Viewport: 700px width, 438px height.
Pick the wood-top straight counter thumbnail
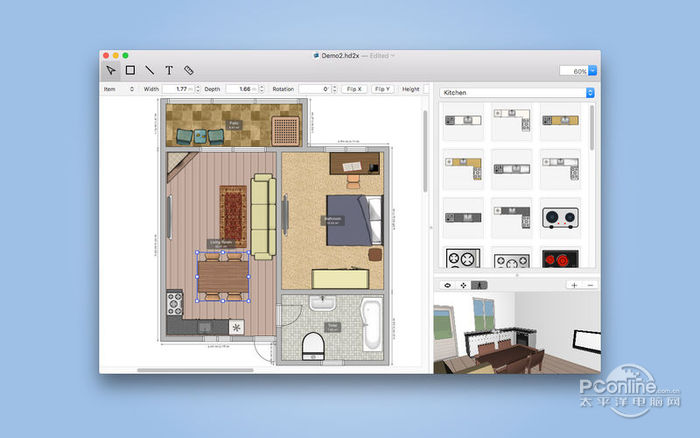(x=560, y=120)
